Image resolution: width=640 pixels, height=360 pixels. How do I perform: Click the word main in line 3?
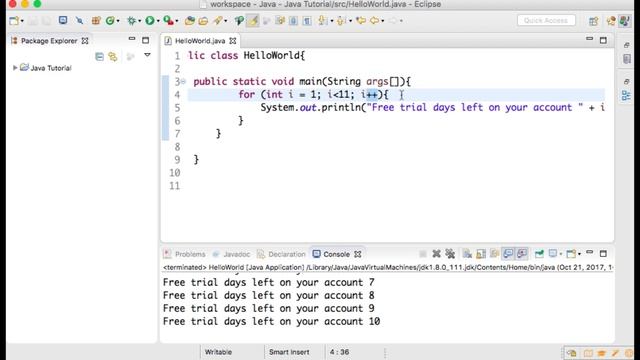(x=310, y=81)
